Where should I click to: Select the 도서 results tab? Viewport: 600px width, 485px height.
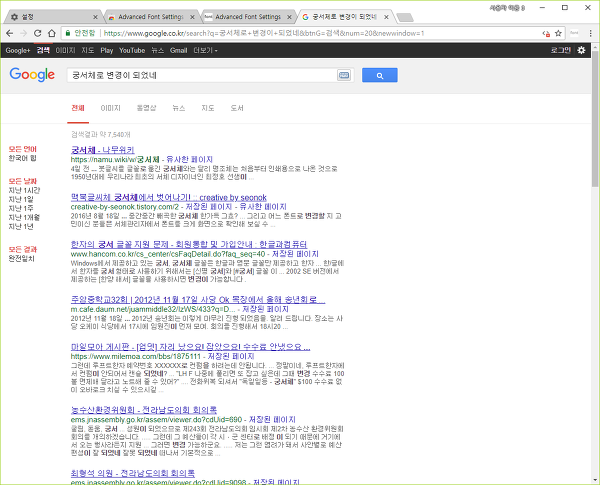(237, 108)
